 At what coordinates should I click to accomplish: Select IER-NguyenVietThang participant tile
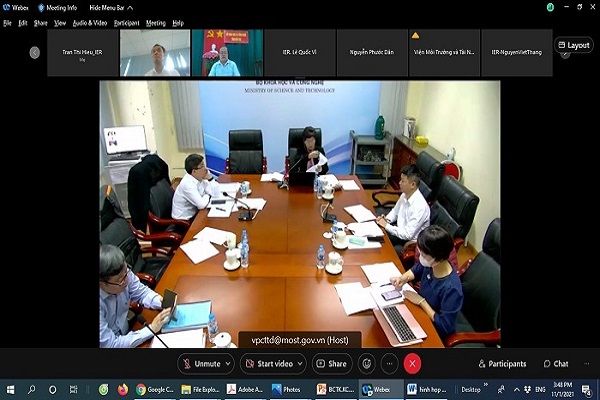tap(517, 52)
